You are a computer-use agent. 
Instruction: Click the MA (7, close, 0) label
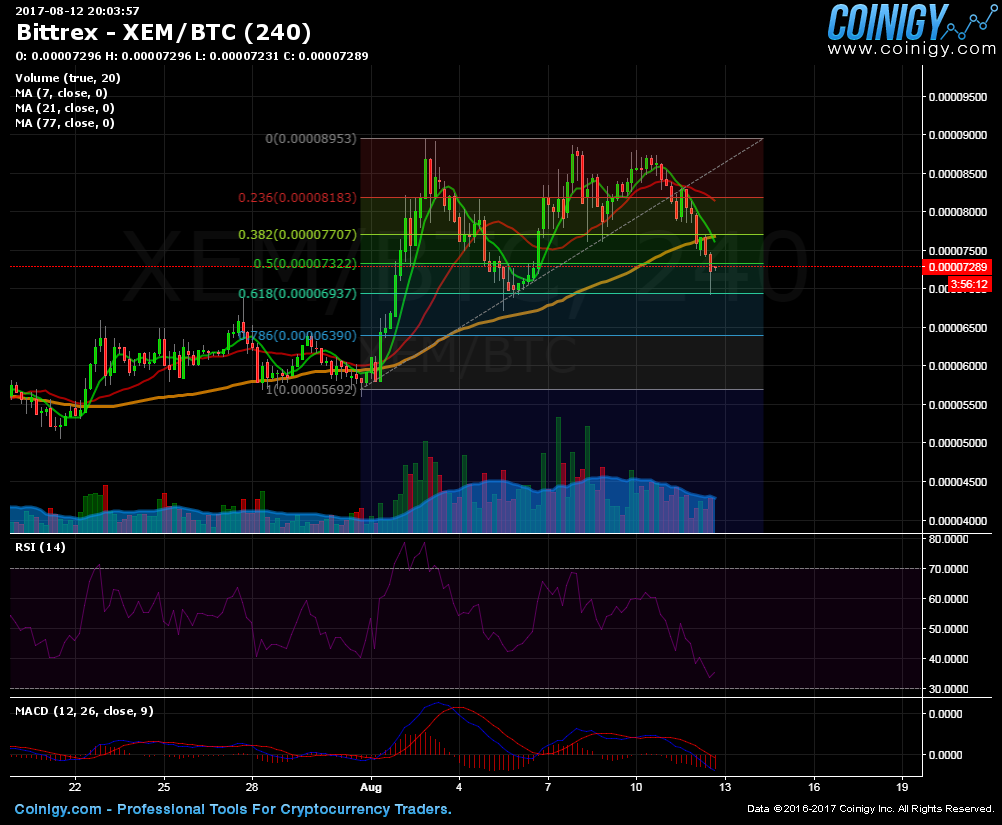click(61, 93)
